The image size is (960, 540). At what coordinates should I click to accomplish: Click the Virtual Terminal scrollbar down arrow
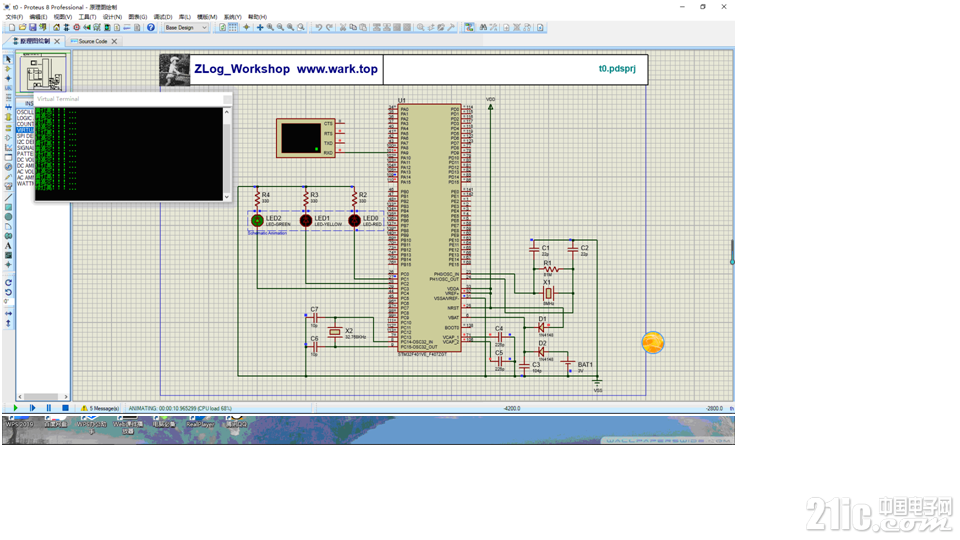pos(227,197)
